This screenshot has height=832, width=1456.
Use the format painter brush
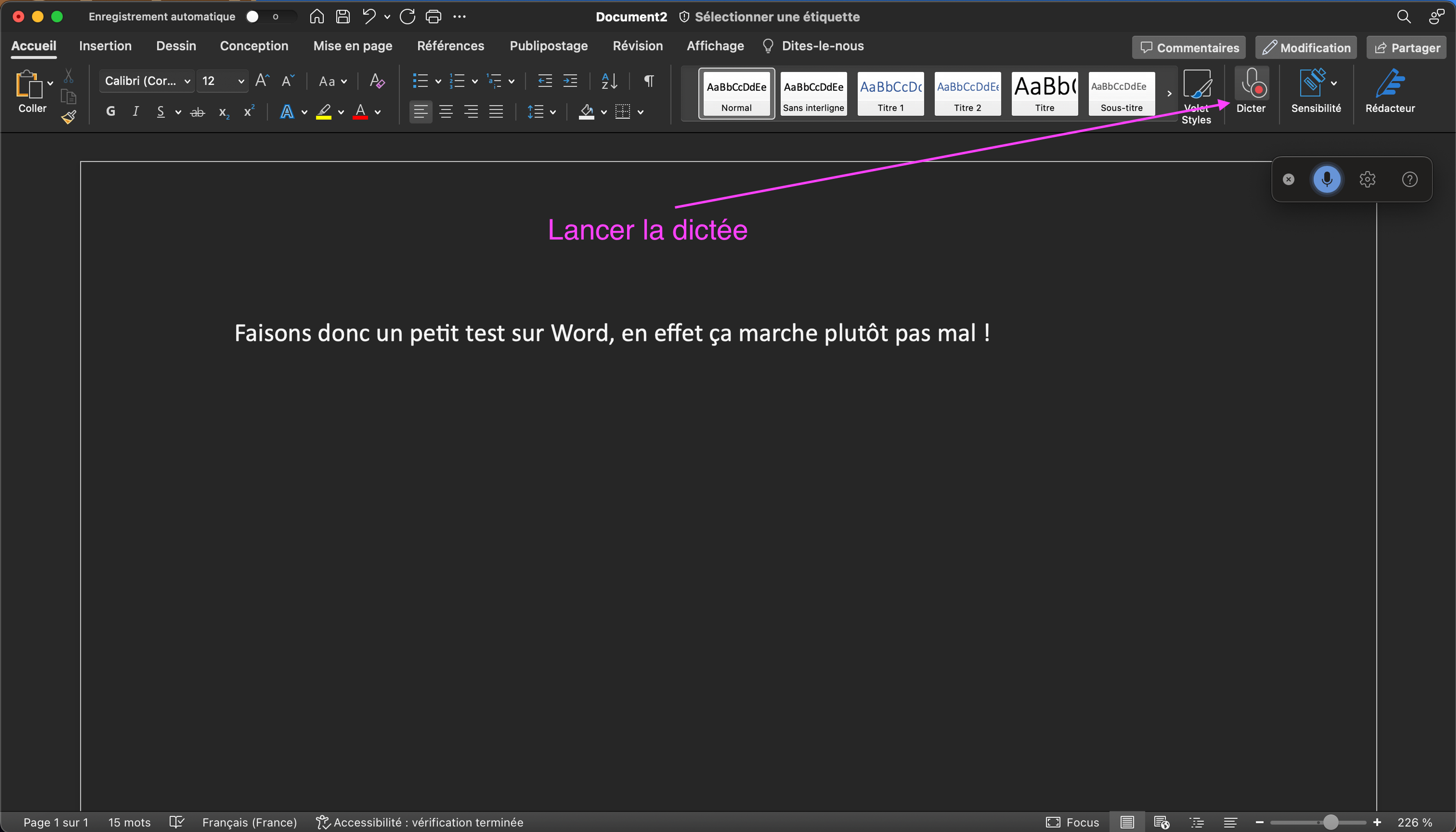69,117
